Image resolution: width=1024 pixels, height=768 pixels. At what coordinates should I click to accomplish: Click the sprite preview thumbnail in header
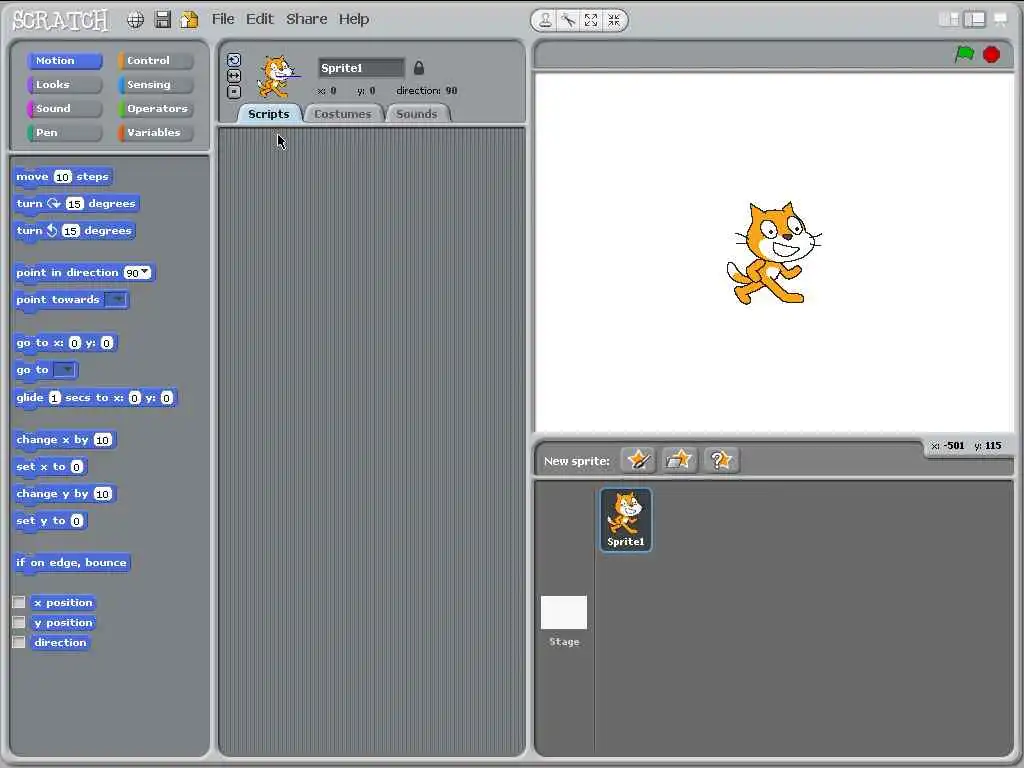(278, 76)
